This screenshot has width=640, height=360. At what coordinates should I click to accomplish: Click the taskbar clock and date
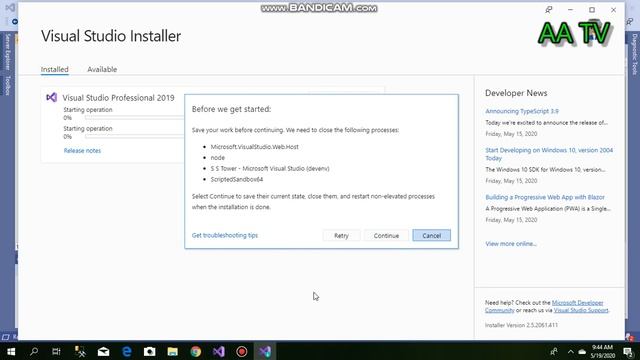point(602,351)
